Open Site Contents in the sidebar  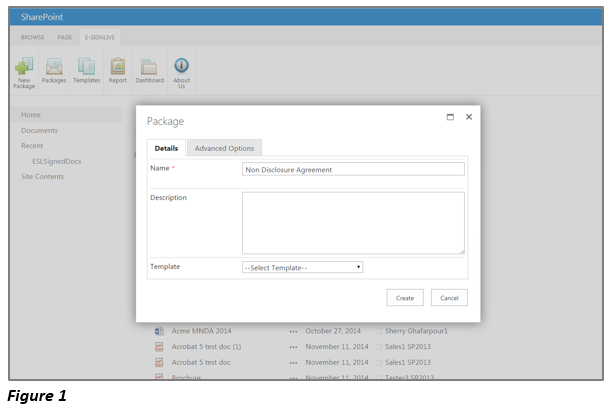click(x=43, y=176)
